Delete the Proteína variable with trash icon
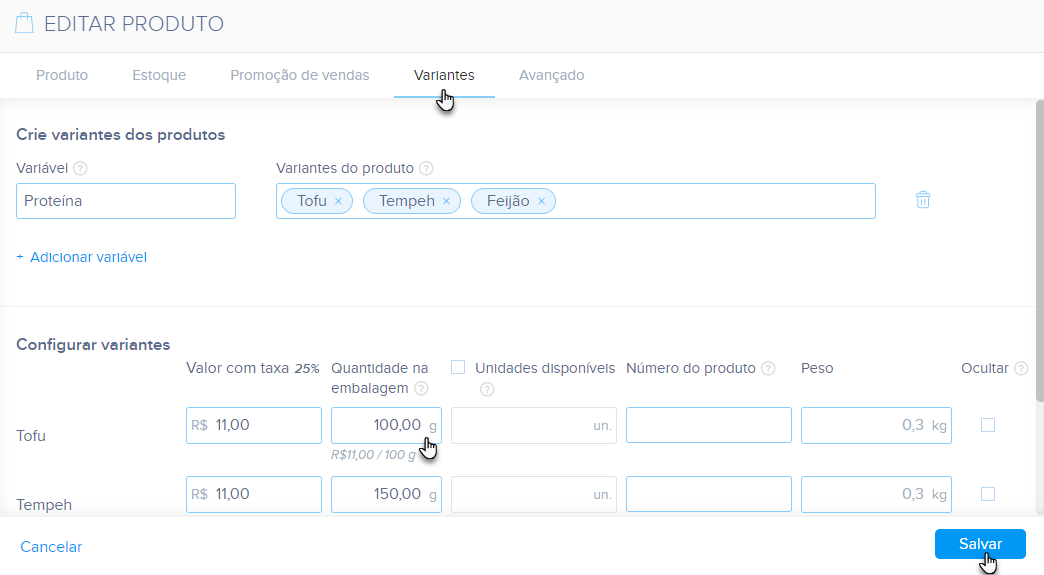Screen dimensions: 1044x575 (x=923, y=200)
